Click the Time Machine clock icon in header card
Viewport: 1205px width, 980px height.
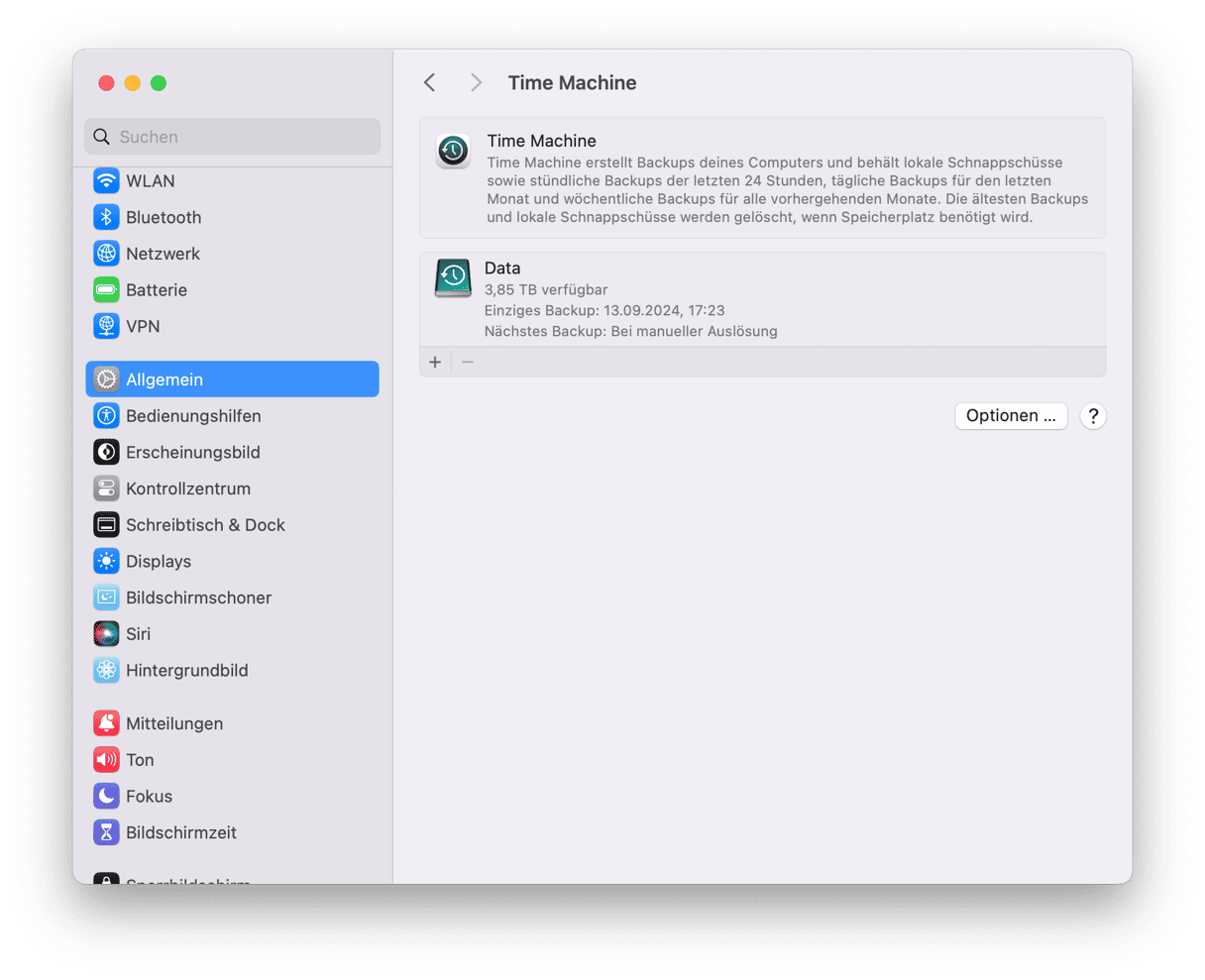pos(453,151)
